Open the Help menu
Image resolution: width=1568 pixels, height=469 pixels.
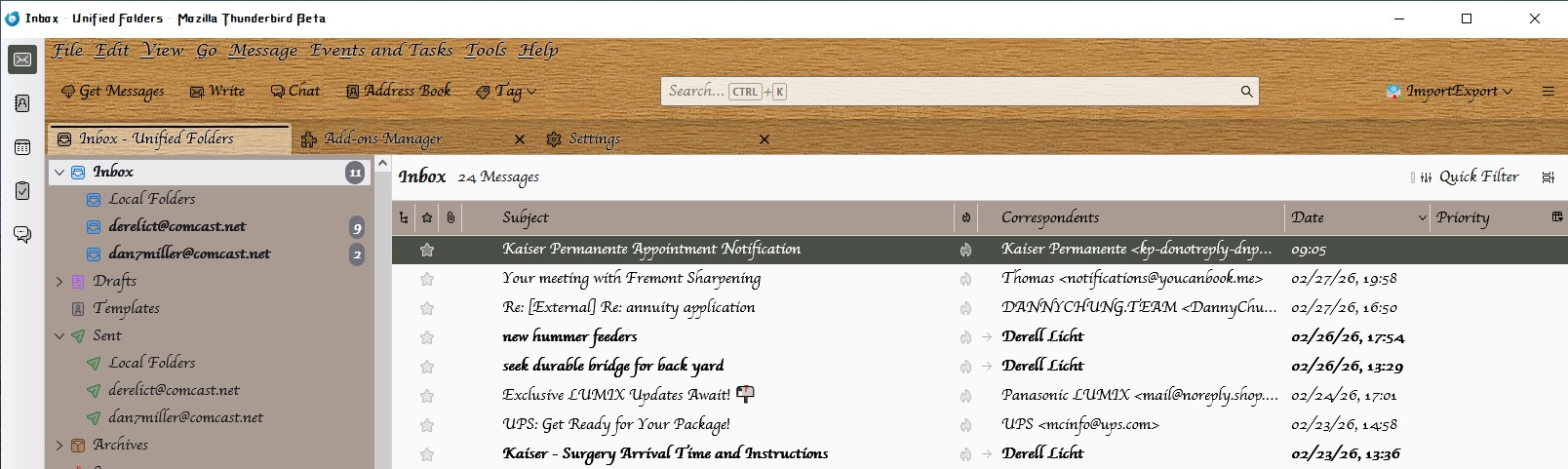click(x=538, y=50)
